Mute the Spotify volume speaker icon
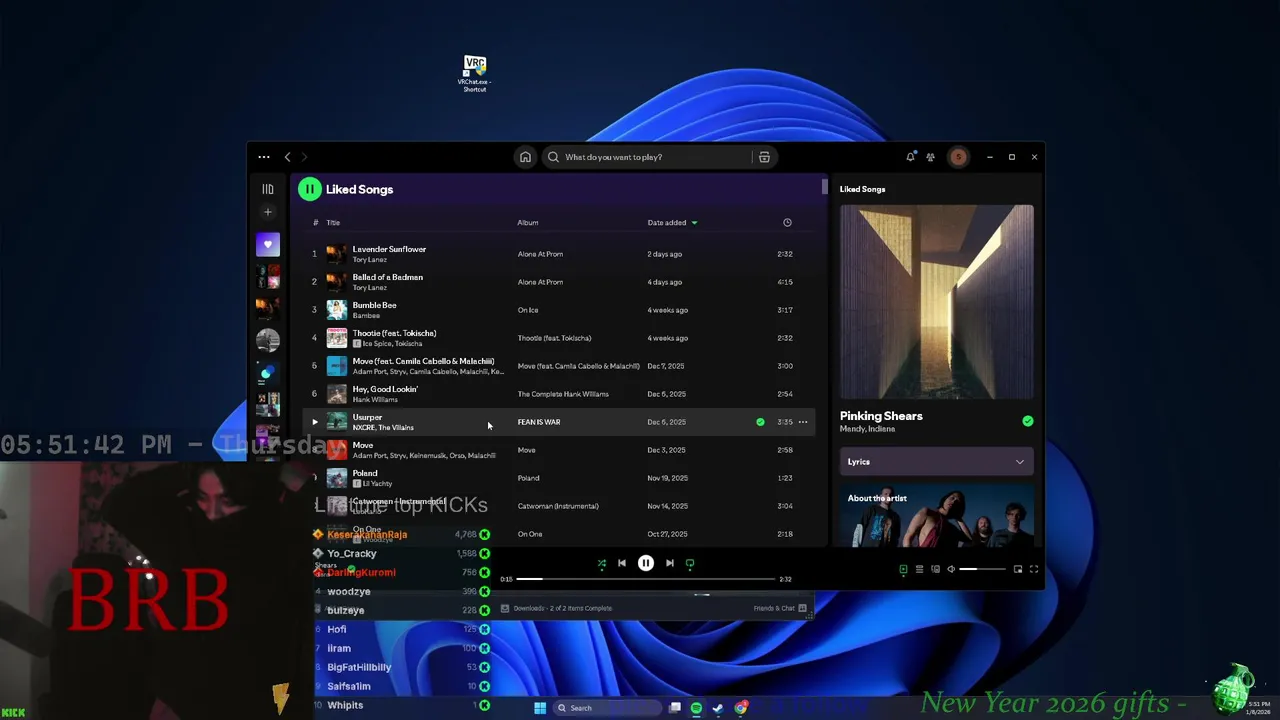Viewport: 1280px width, 720px height. click(951, 569)
